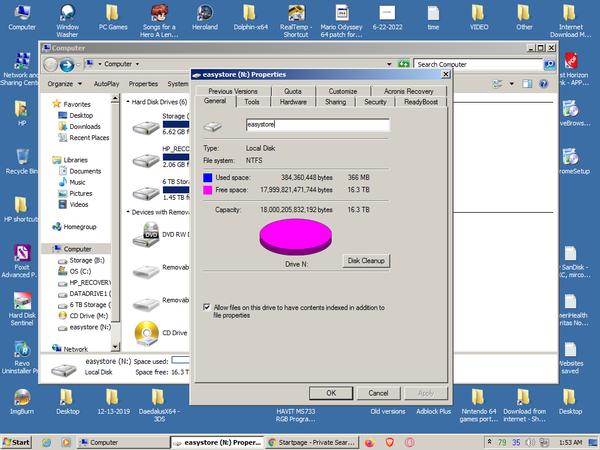This screenshot has height=450, width=600.
Task: Switch to the Acronis Recovery tab
Action: (406, 91)
